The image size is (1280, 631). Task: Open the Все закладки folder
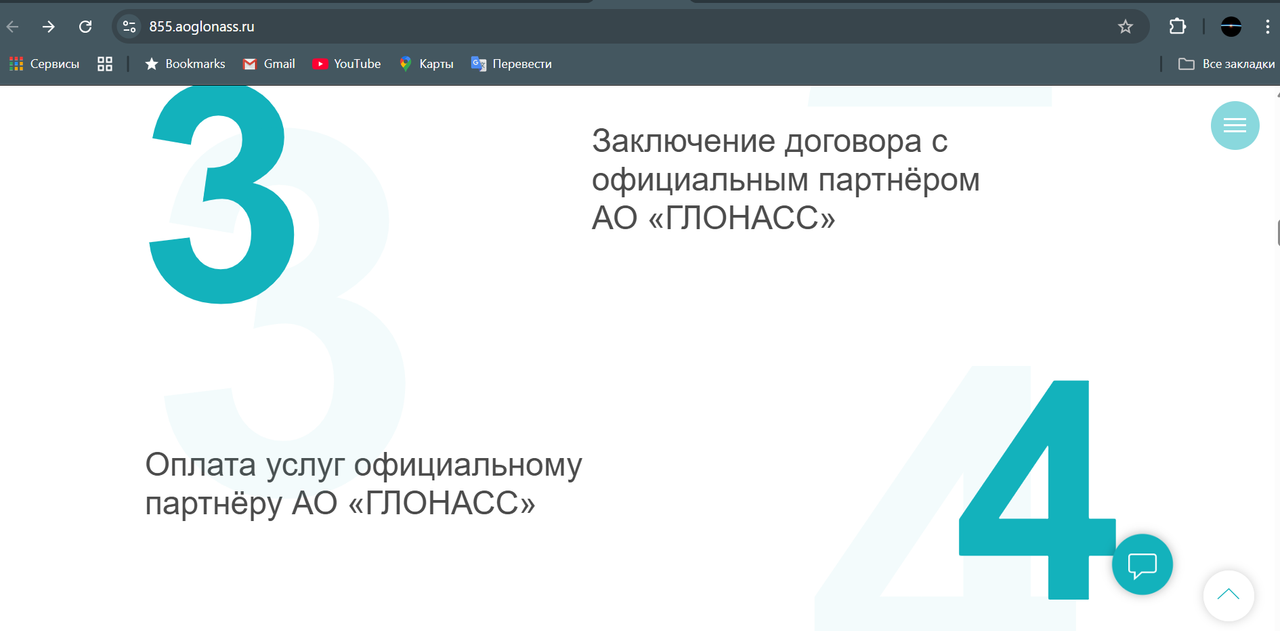point(1226,64)
